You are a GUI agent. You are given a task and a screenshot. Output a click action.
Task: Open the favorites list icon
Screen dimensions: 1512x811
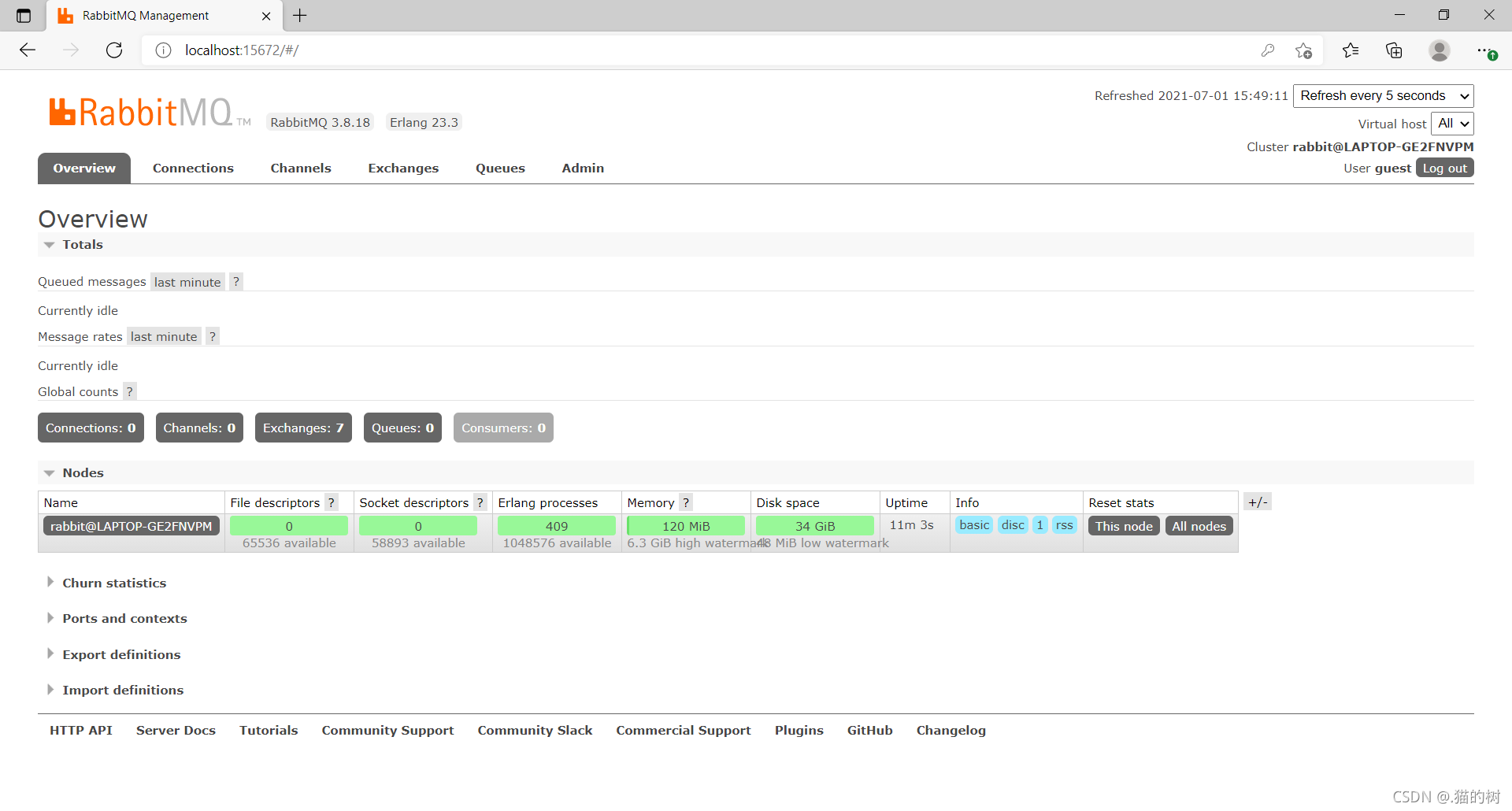tap(1351, 50)
